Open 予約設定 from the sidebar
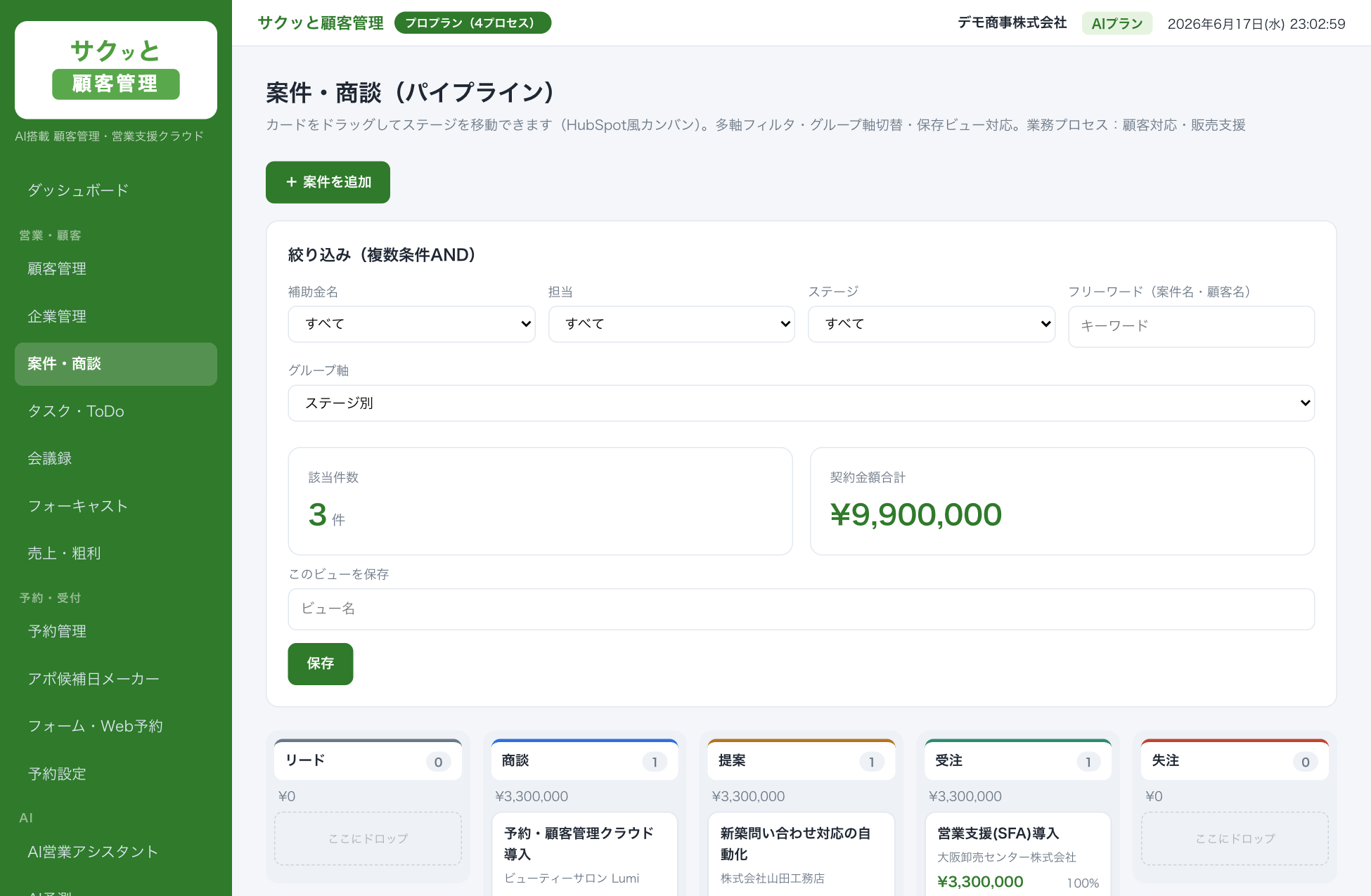1371x896 pixels. pos(116,774)
